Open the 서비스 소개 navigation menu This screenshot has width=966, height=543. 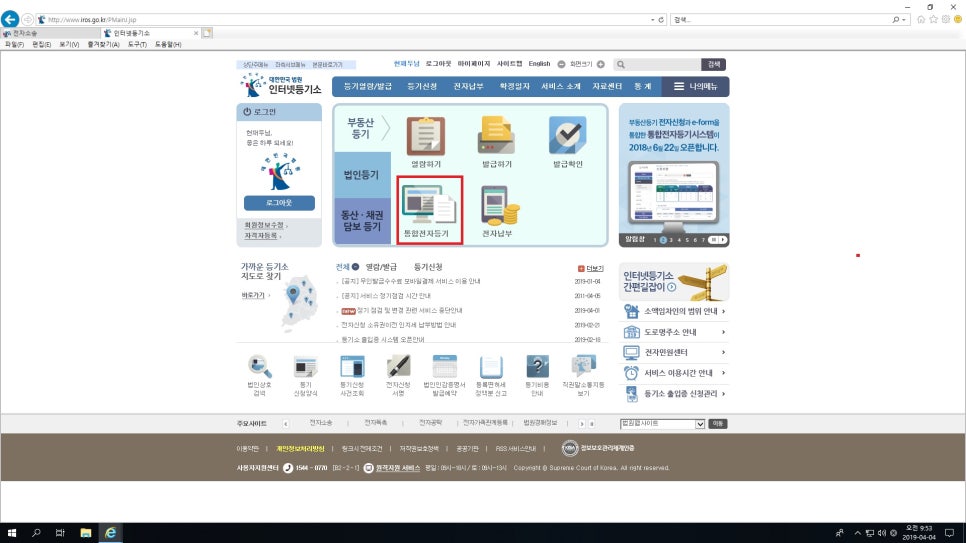click(x=561, y=86)
